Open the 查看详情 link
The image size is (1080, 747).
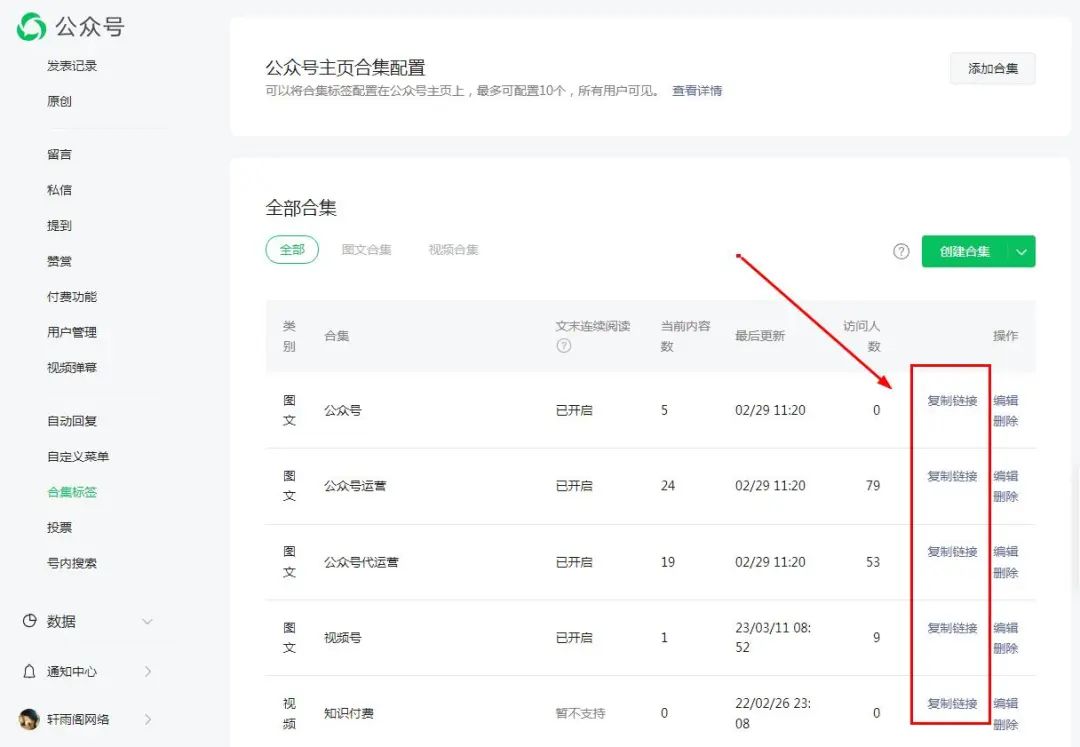click(x=697, y=90)
